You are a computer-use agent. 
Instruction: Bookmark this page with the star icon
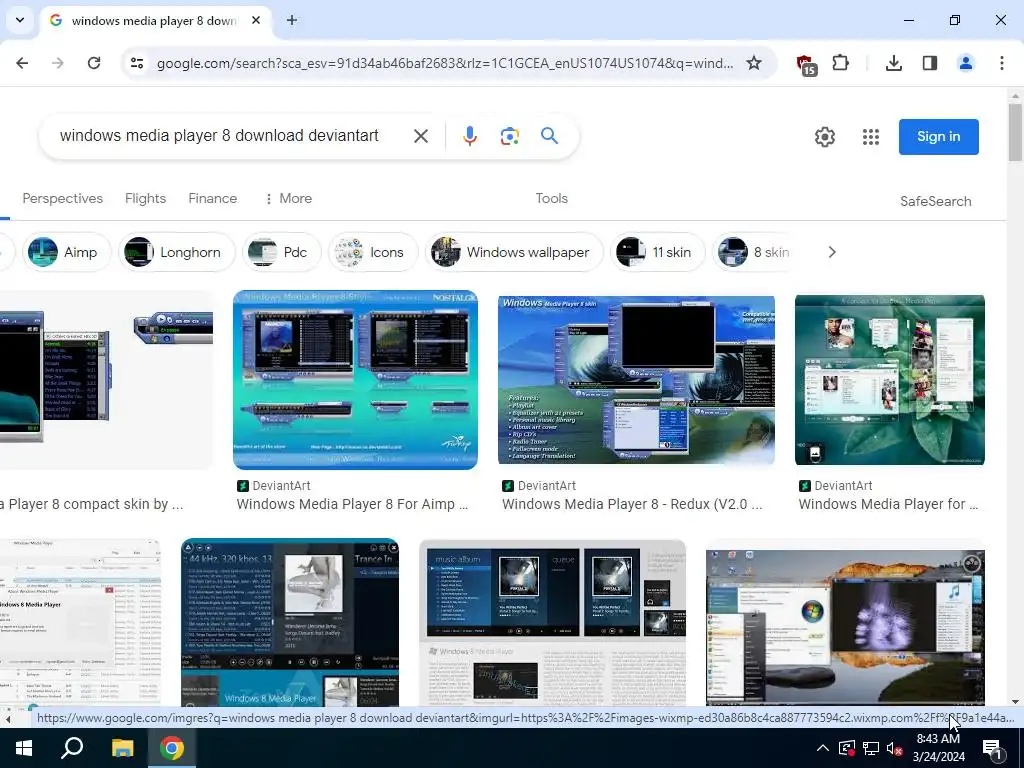(x=754, y=63)
